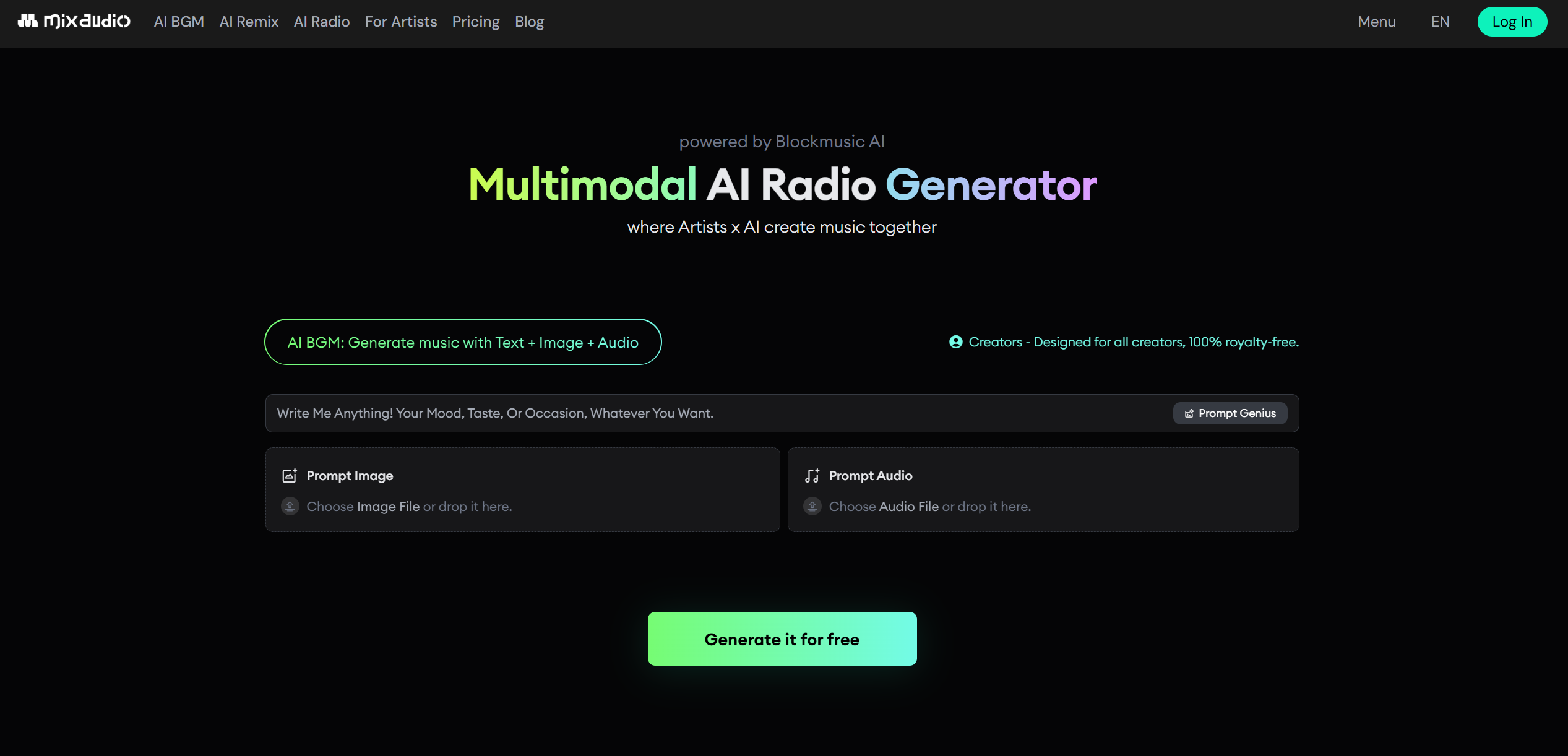Open the Blog section
1568x756 pixels.
(529, 22)
